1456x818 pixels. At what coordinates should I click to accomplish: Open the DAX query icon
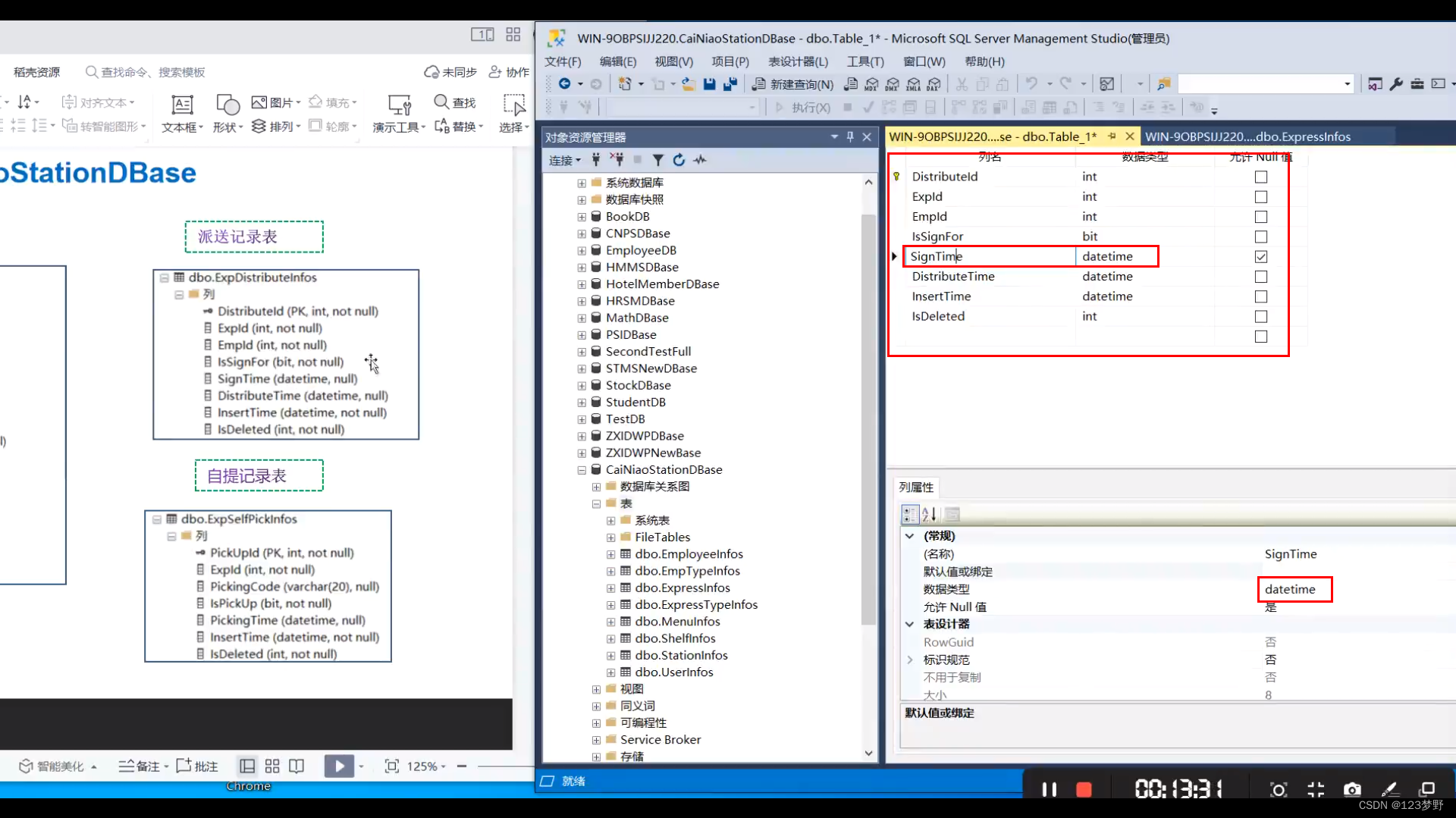pyautogui.click(x=934, y=84)
